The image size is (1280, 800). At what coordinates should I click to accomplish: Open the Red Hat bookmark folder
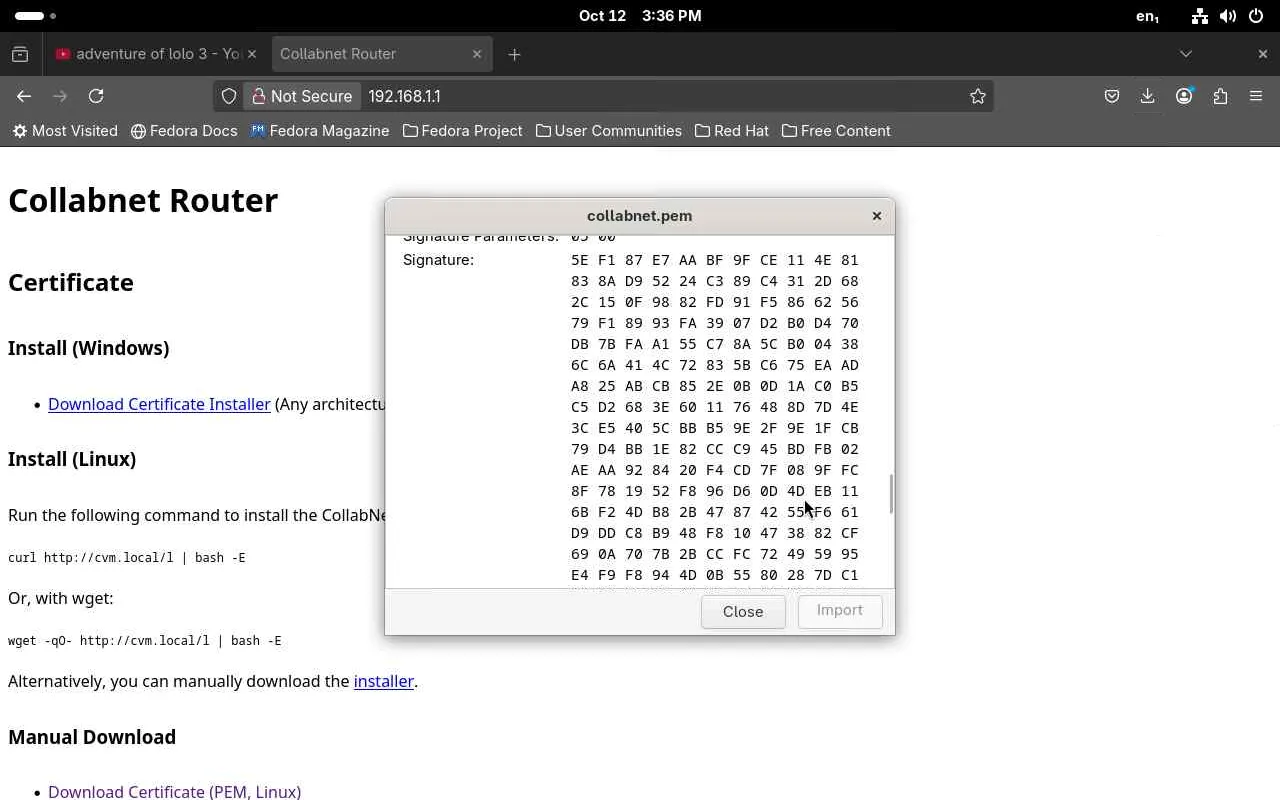coord(731,131)
